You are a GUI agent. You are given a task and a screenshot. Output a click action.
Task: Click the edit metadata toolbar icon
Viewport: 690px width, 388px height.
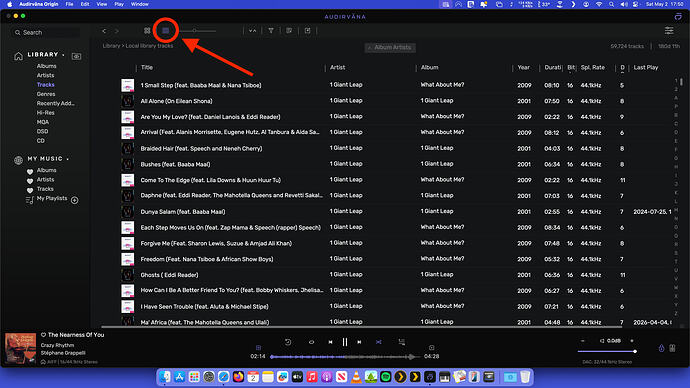pyautogui.click(x=289, y=30)
